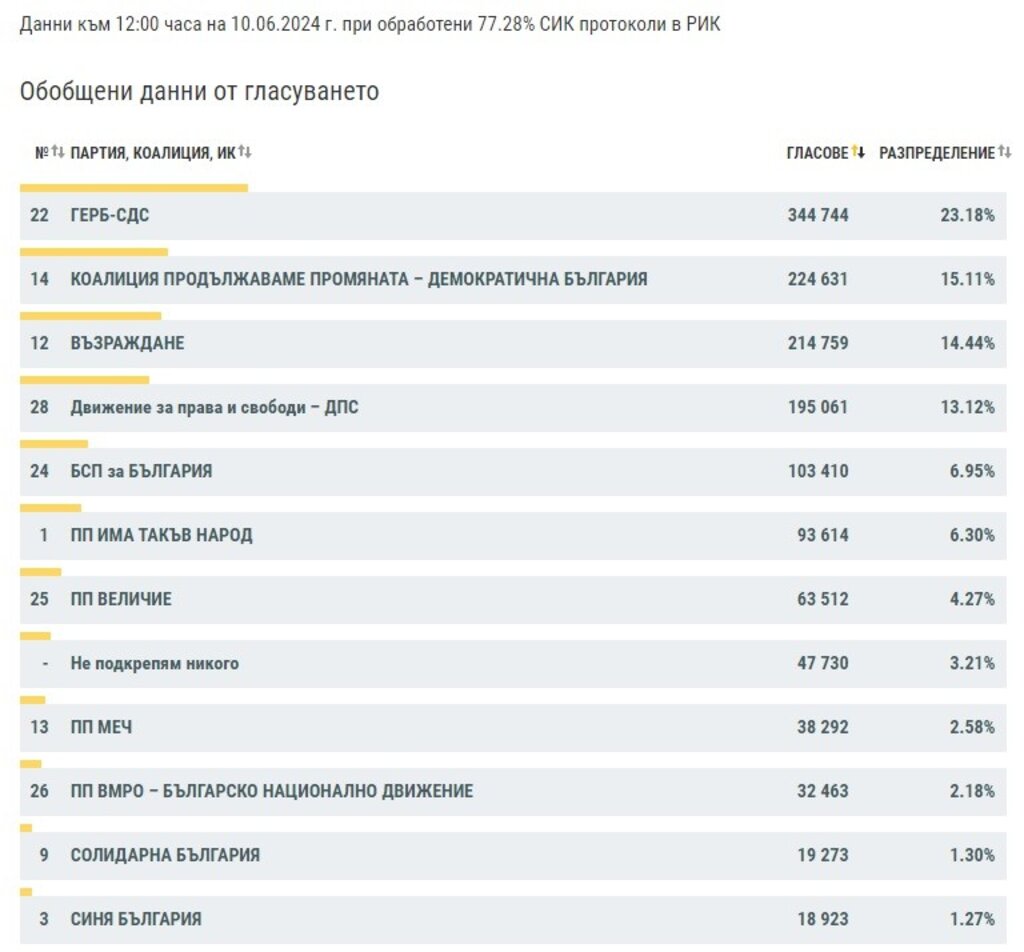Click БСП за БЪЛГАРИЯ party name

141,471
